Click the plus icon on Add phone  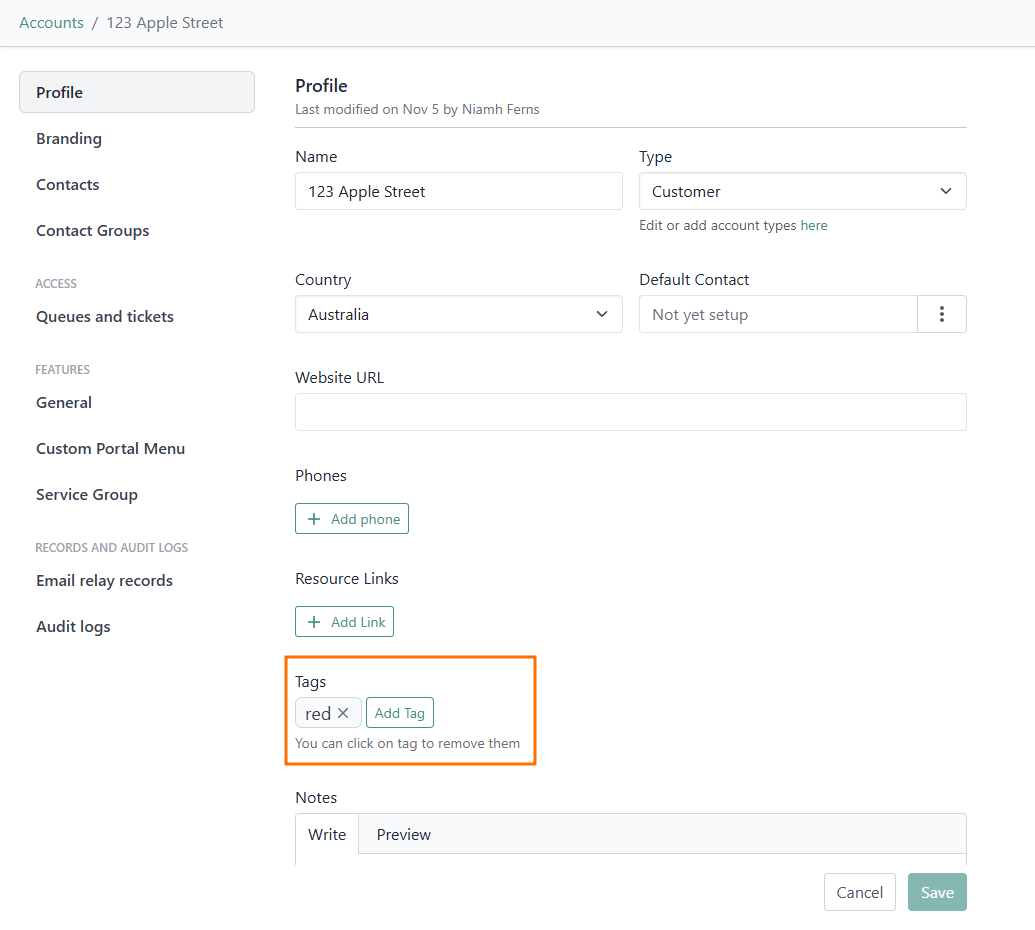314,519
